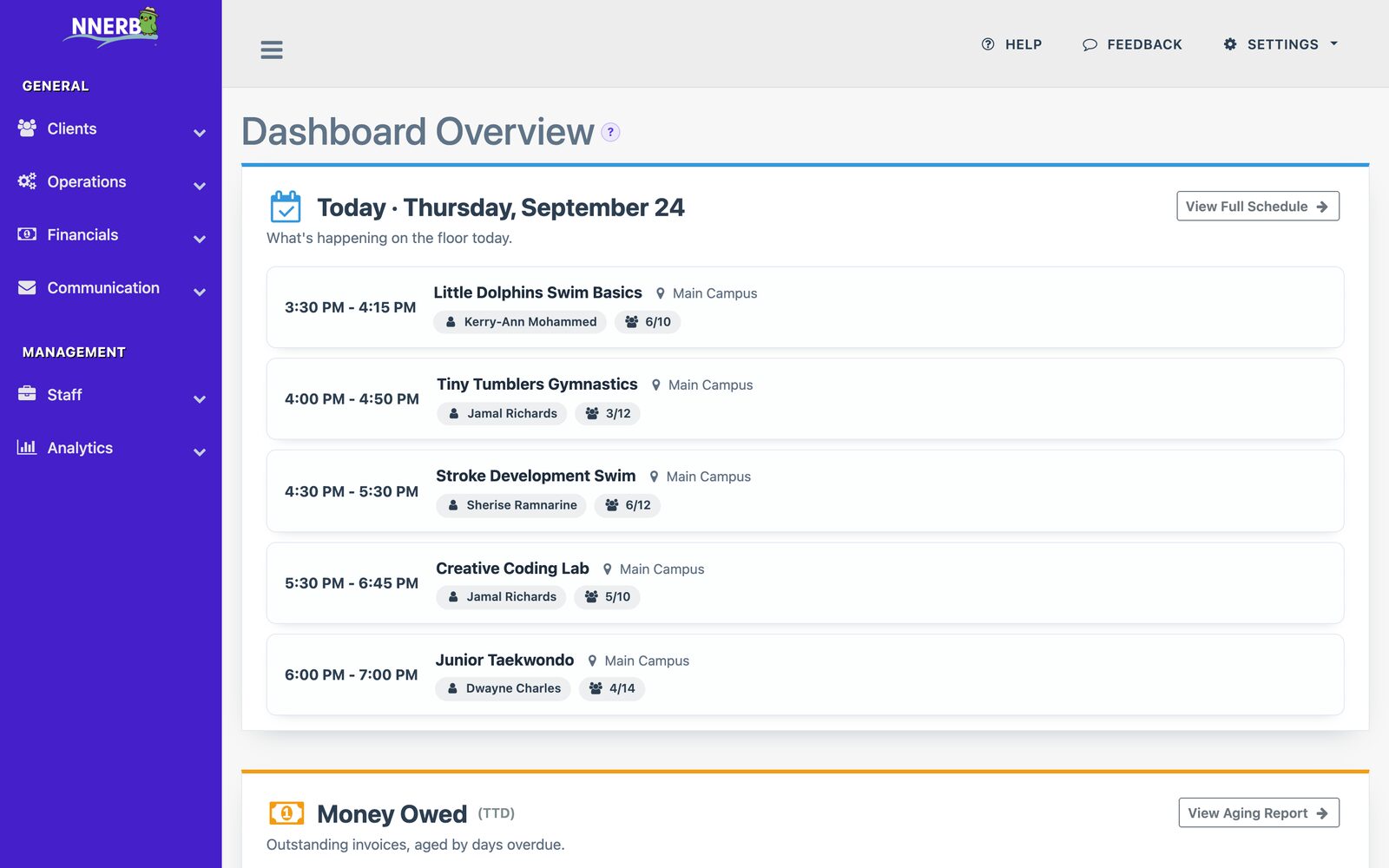Click the Operations gears icon
The image size is (1389, 868).
pos(27,181)
